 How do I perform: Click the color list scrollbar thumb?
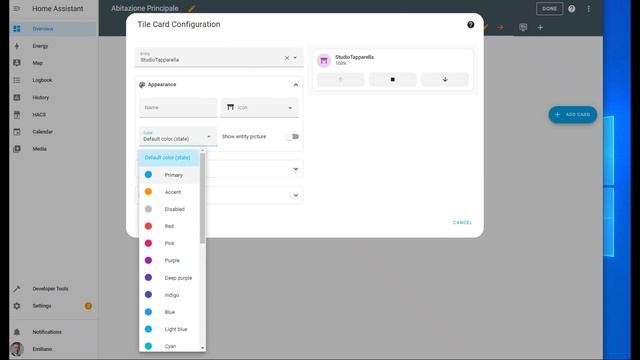[202, 198]
